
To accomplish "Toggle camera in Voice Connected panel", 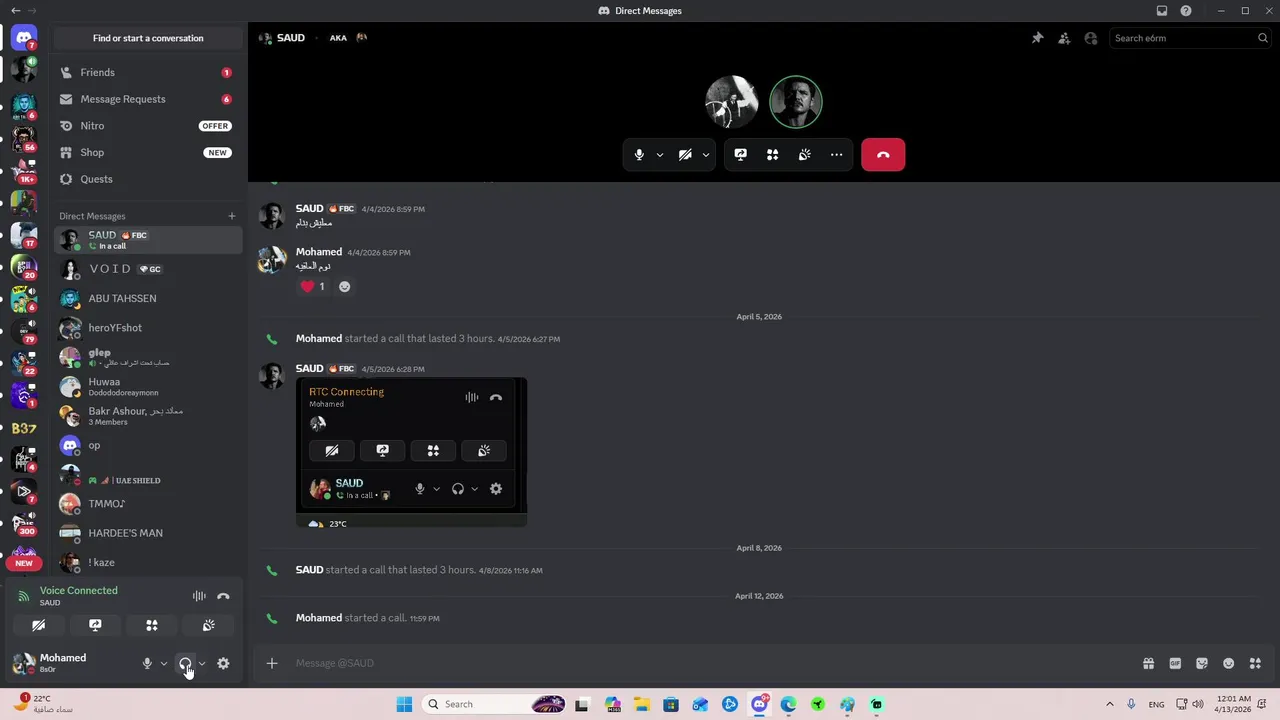I will pos(38,625).
